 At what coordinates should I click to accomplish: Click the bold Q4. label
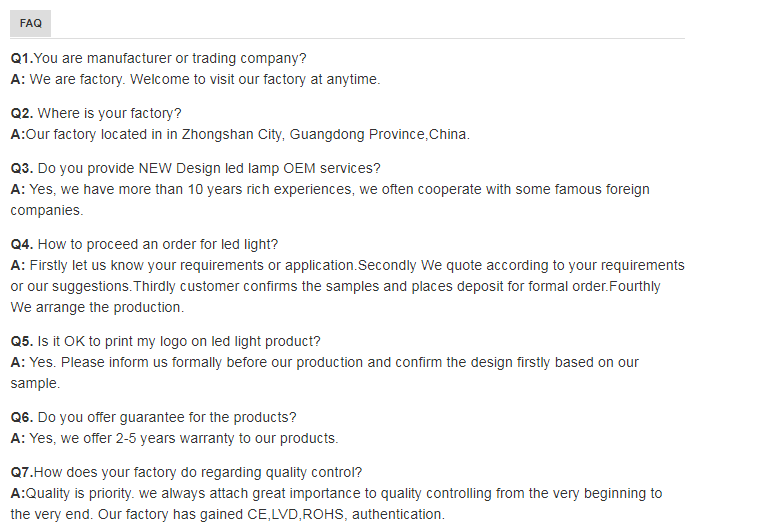point(22,244)
